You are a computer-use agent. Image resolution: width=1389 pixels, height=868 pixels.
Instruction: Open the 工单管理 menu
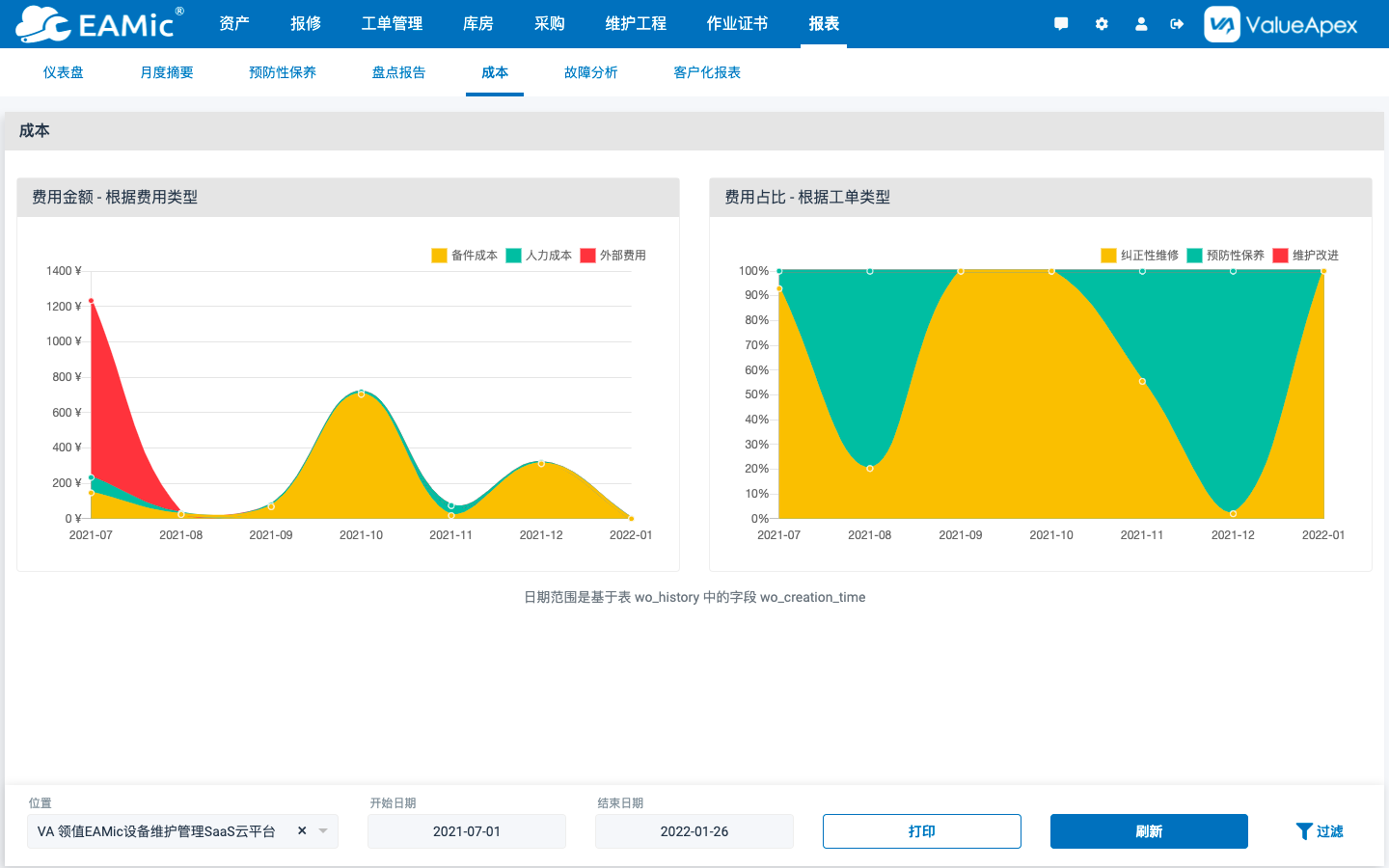pyautogui.click(x=392, y=24)
